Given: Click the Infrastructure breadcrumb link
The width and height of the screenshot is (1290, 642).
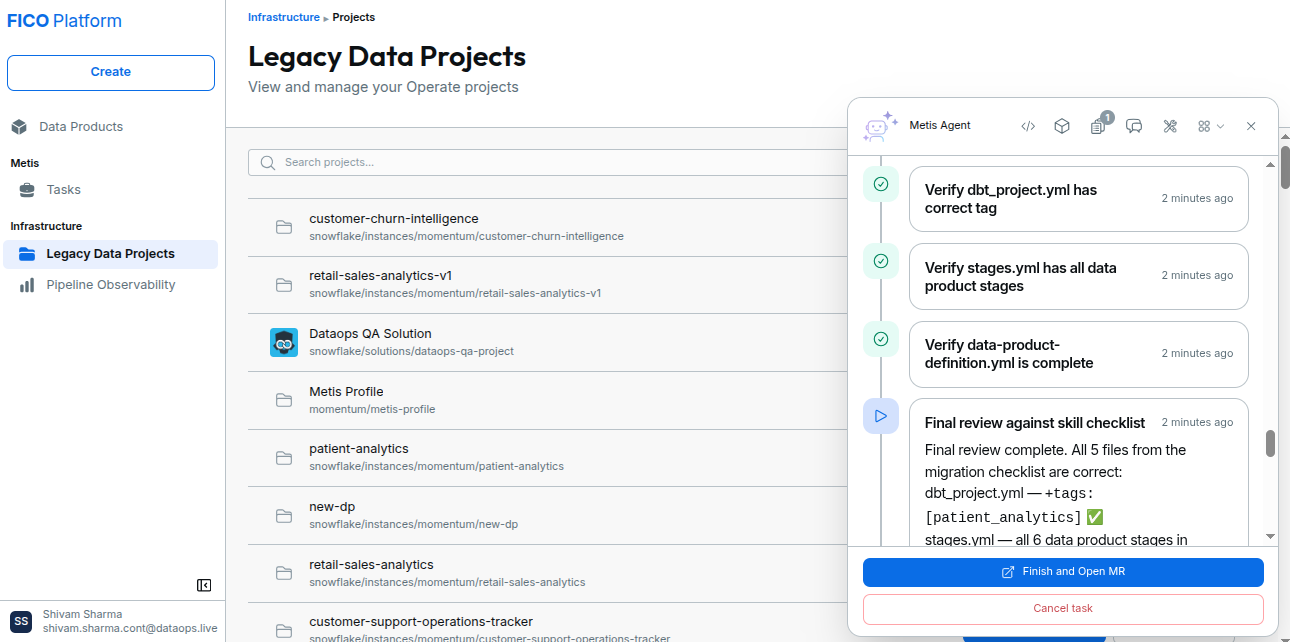Looking at the screenshot, I should [x=284, y=17].
